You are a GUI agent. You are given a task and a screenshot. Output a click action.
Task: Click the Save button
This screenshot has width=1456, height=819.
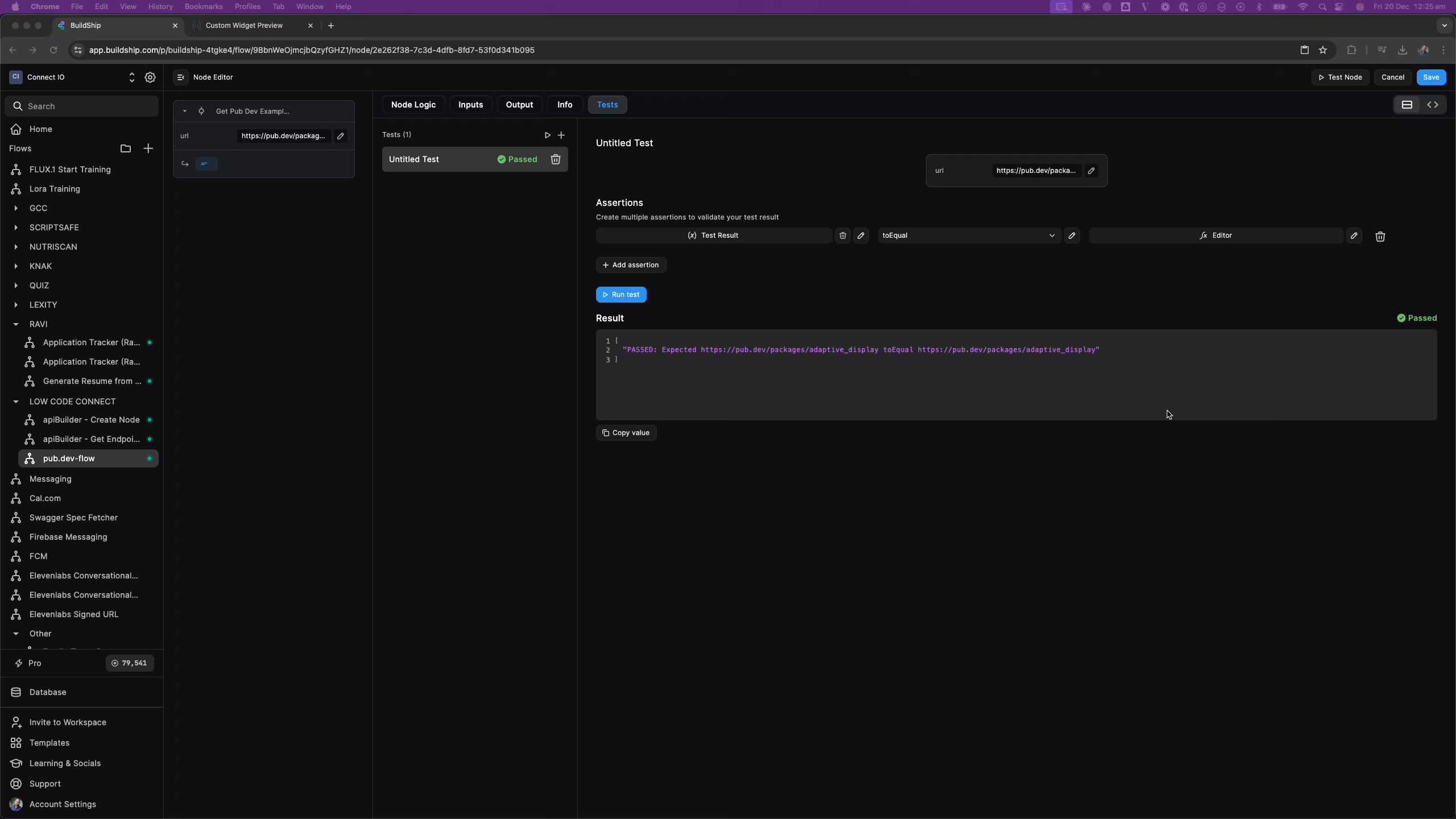1430,77
